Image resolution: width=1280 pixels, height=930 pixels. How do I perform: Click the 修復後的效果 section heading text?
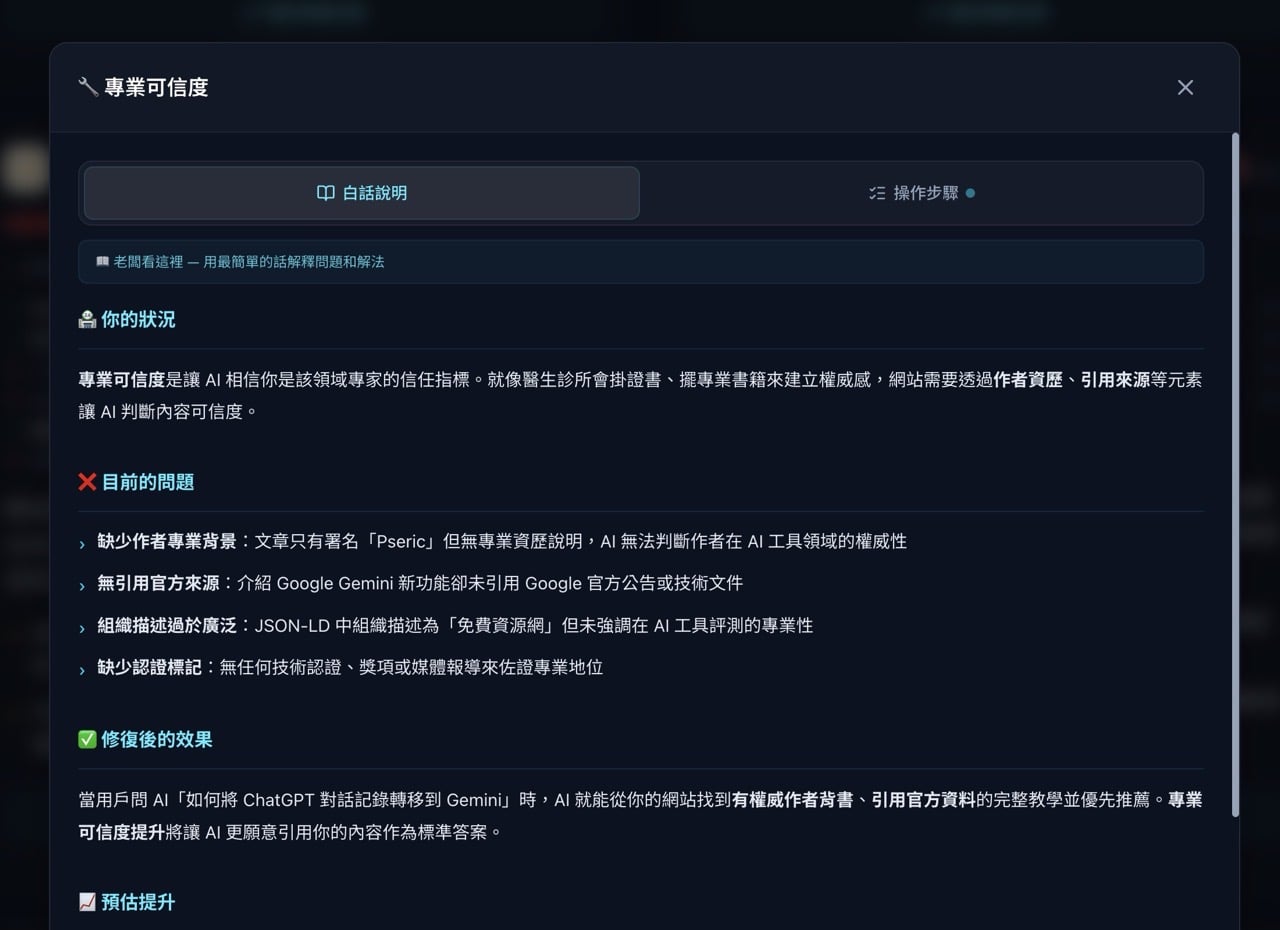pyautogui.click(x=157, y=740)
